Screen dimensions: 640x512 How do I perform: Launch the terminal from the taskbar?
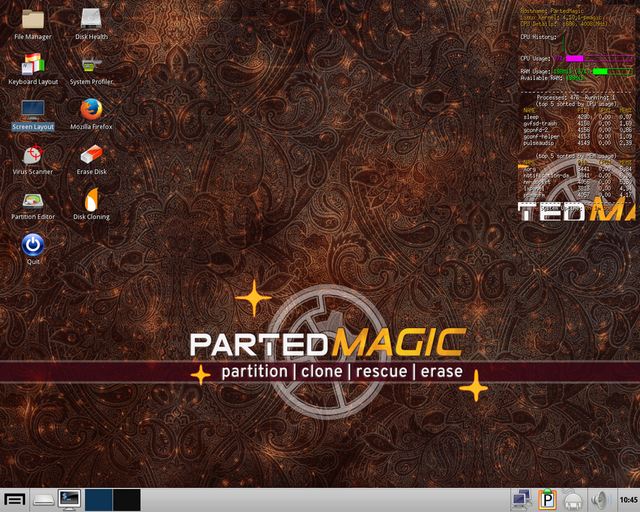coord(69,500)
